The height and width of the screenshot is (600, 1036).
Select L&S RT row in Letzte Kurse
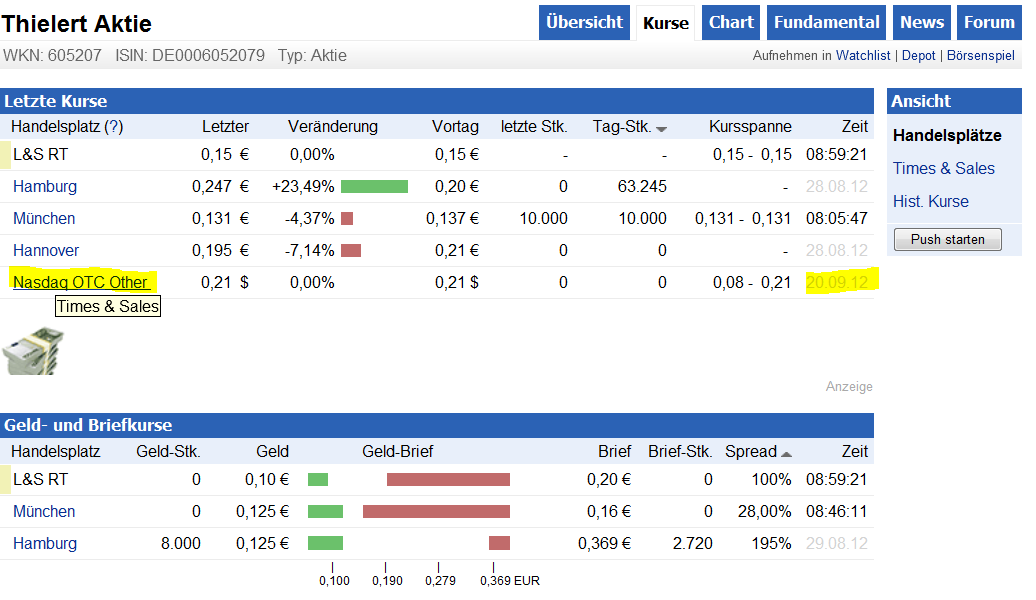pos(436,155)
